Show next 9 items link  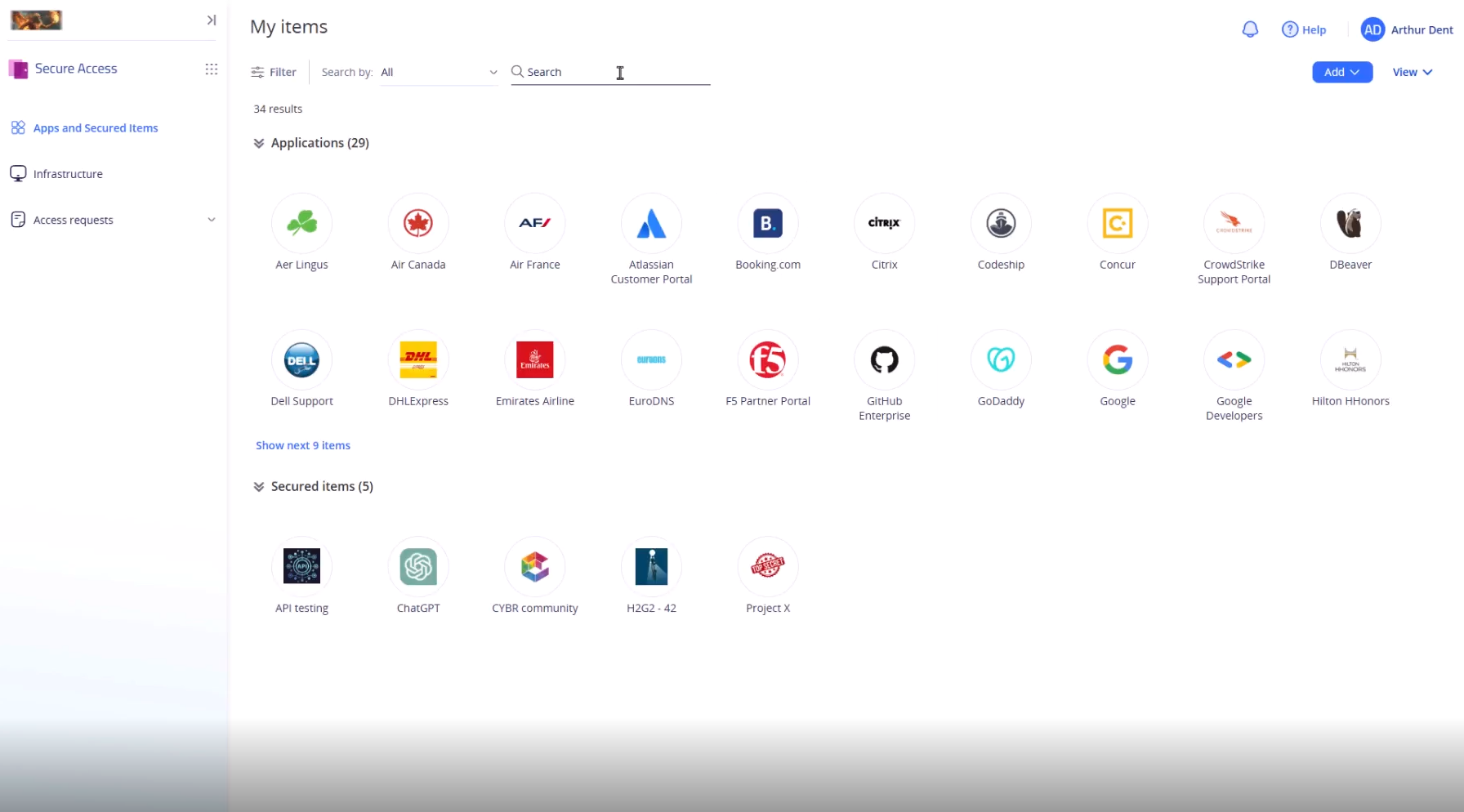(303, 445)
